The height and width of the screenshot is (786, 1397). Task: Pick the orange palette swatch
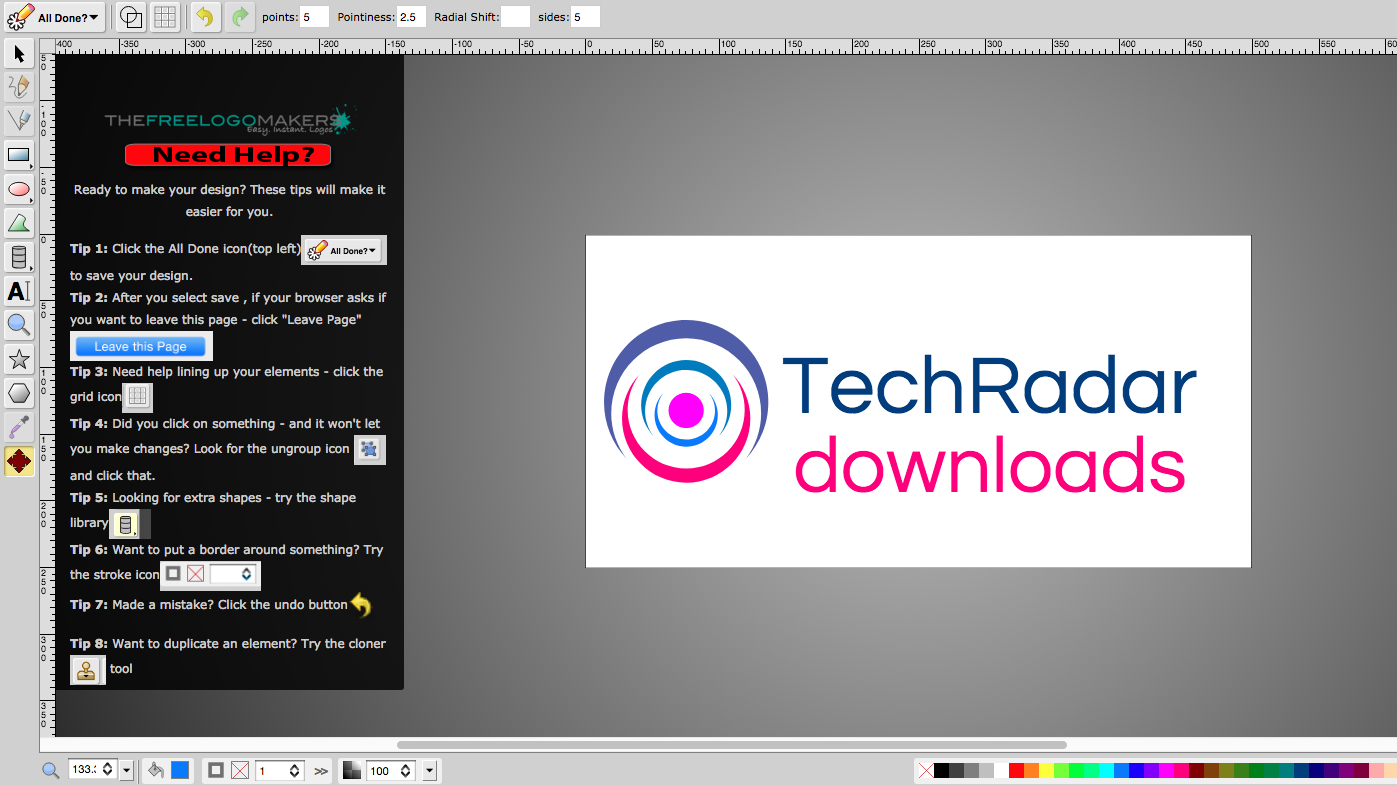point(1031,770)
